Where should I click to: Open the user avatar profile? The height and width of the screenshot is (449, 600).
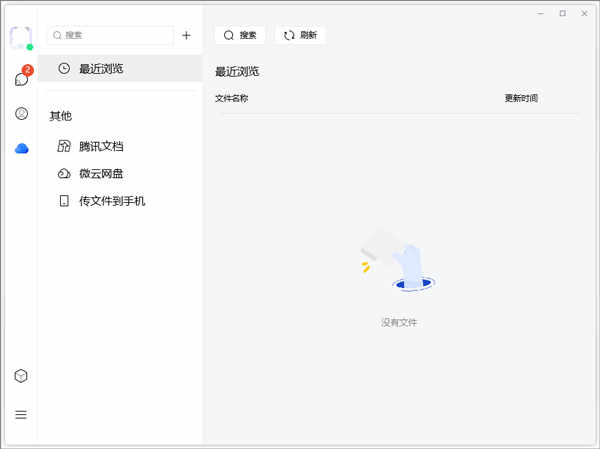[21, 38]
